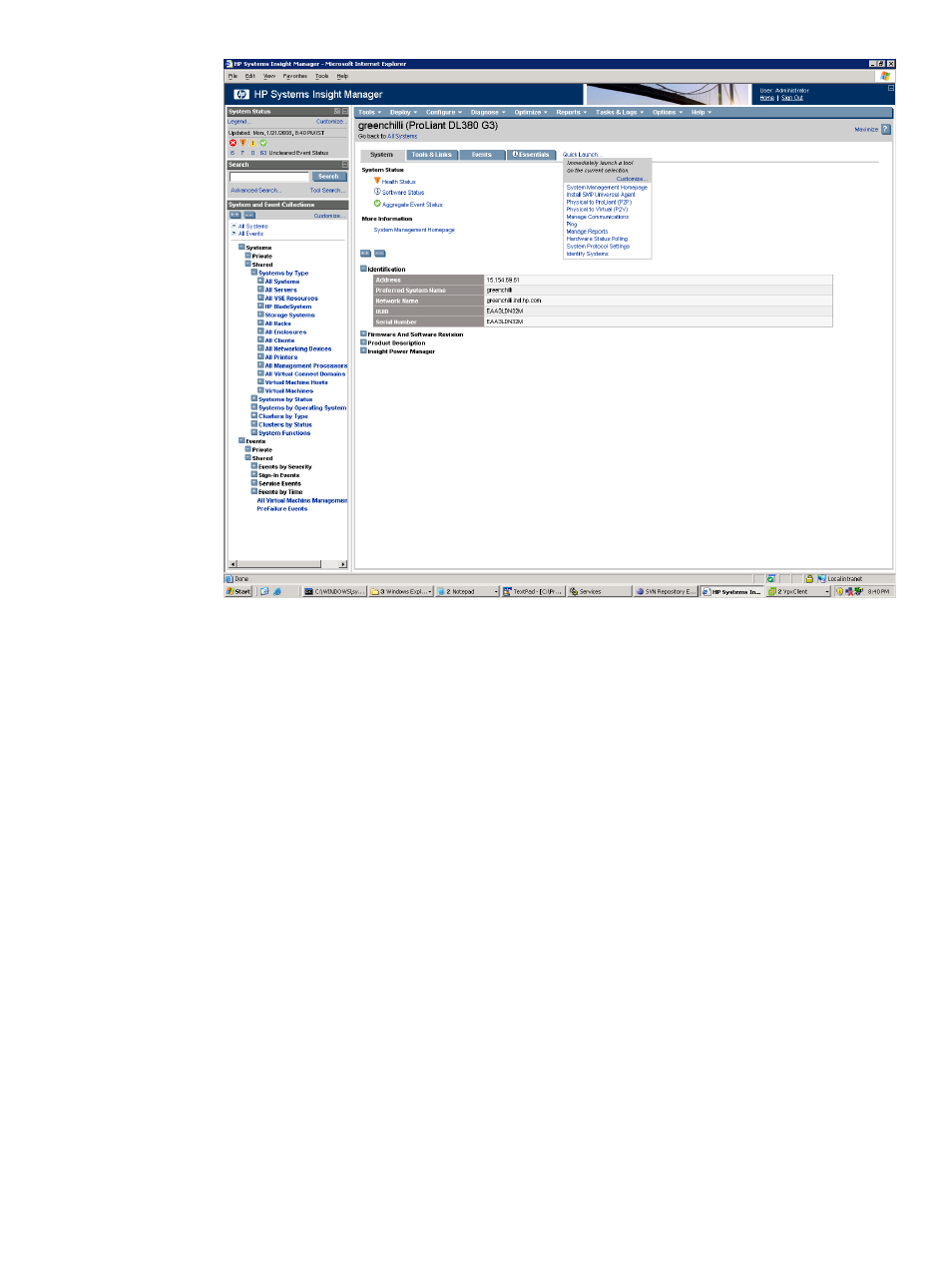Open the Advanced Search link

click(256, 190)
